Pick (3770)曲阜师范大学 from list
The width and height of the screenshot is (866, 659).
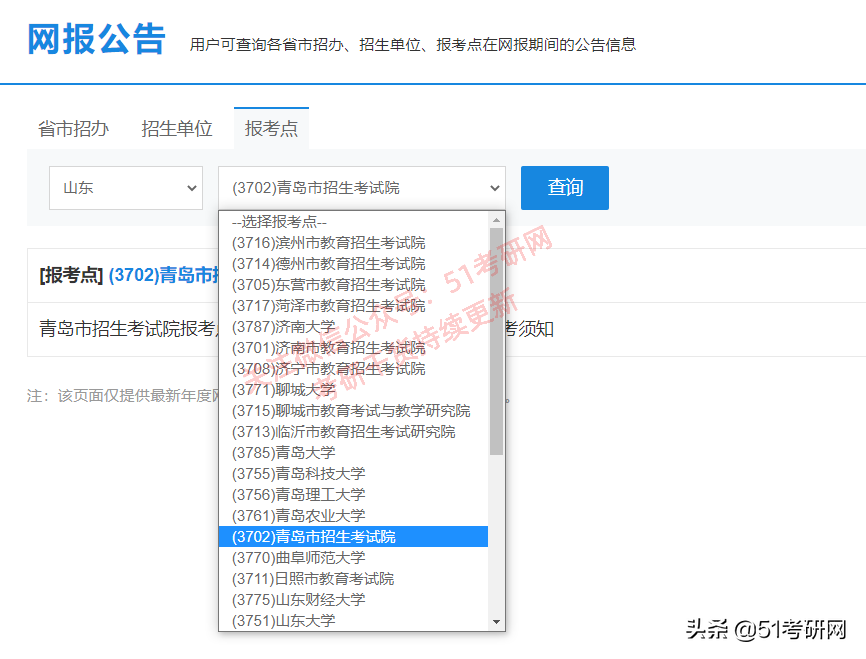(353, 558)
